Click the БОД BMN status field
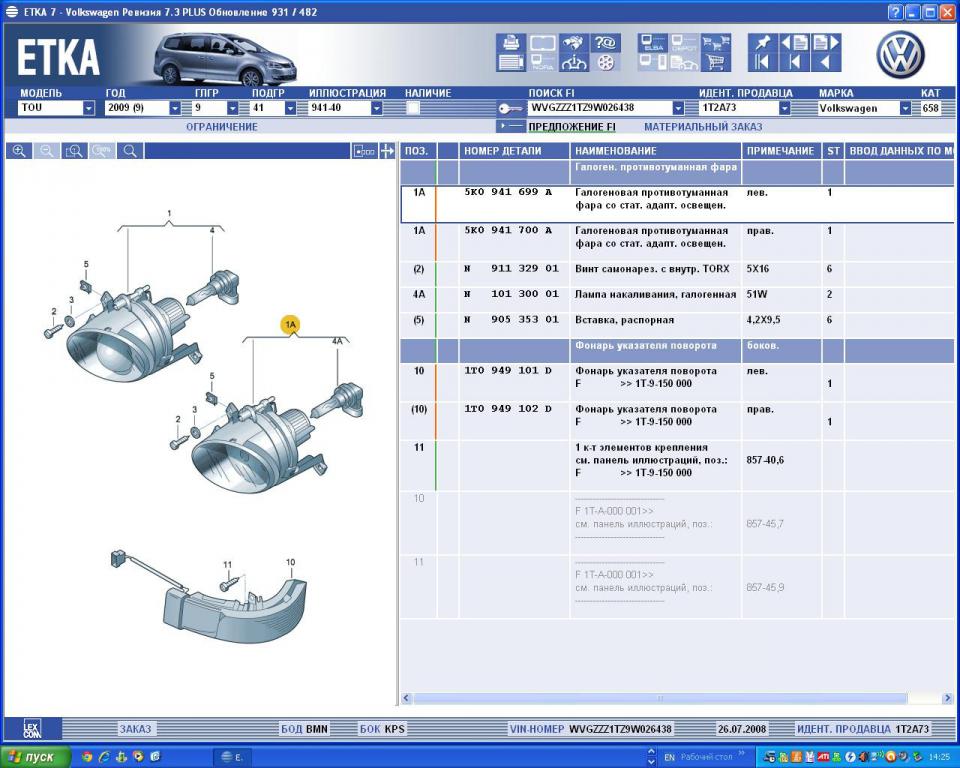Screen dimensions: 960x768 [304, 729]
